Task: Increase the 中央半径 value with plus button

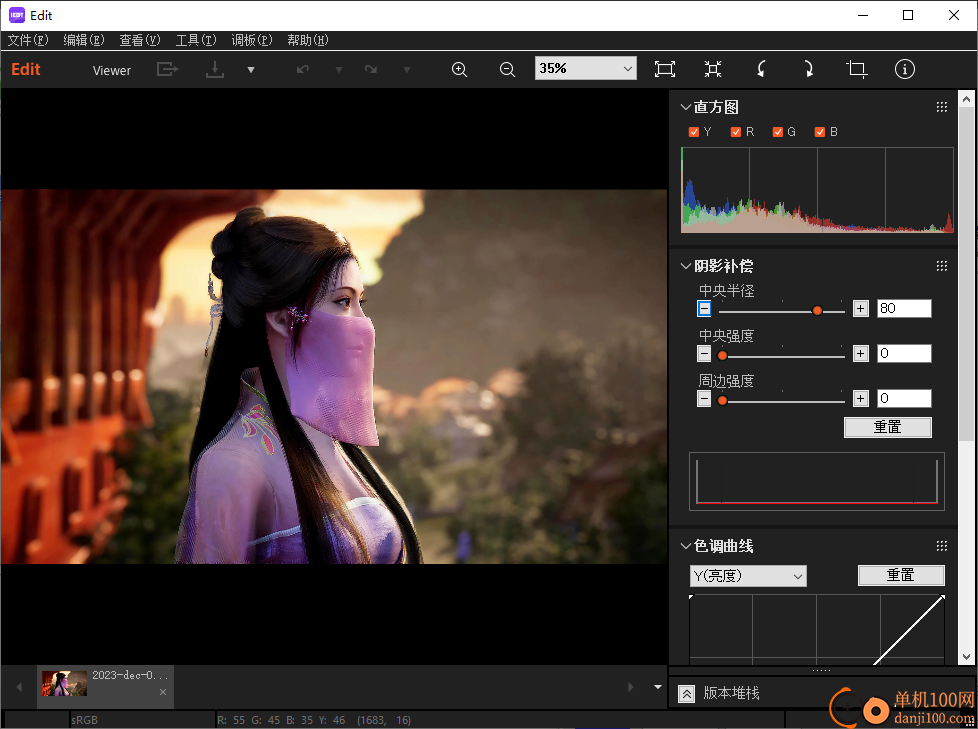Action: coord(861,309)
